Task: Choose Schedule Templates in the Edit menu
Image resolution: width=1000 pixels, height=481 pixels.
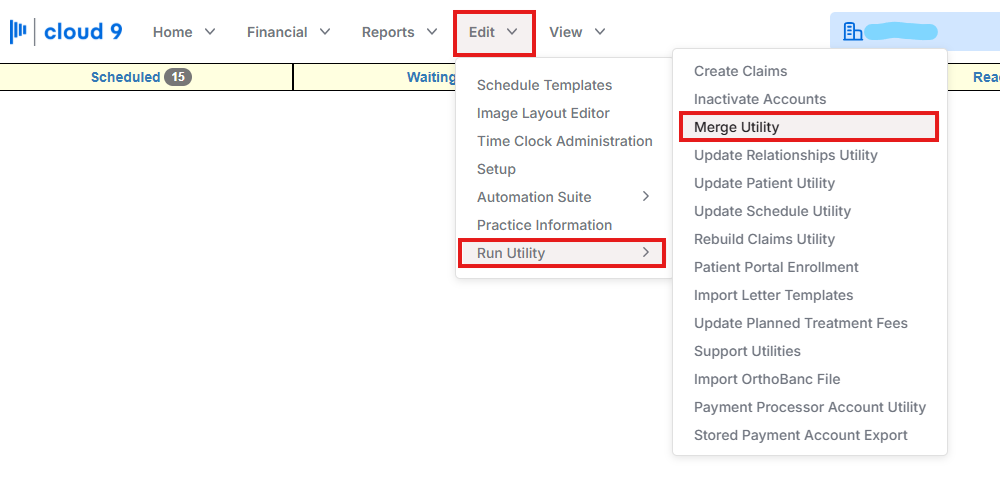Action: tap(544, 85)
